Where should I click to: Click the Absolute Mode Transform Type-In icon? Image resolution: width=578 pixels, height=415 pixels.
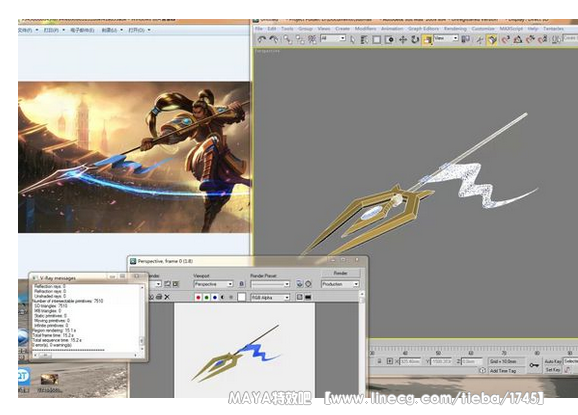point(390,362)
